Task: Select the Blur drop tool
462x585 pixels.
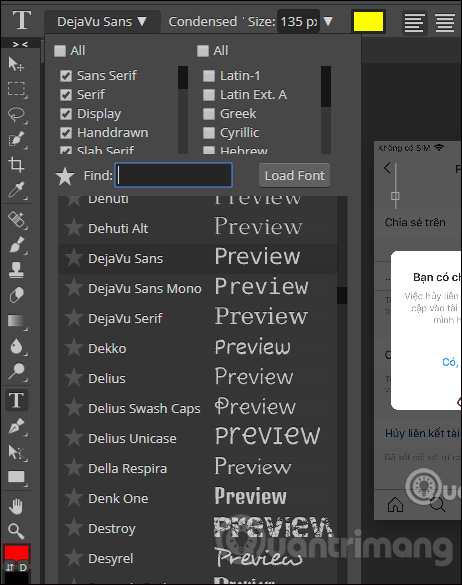Action: pos(17,346)
